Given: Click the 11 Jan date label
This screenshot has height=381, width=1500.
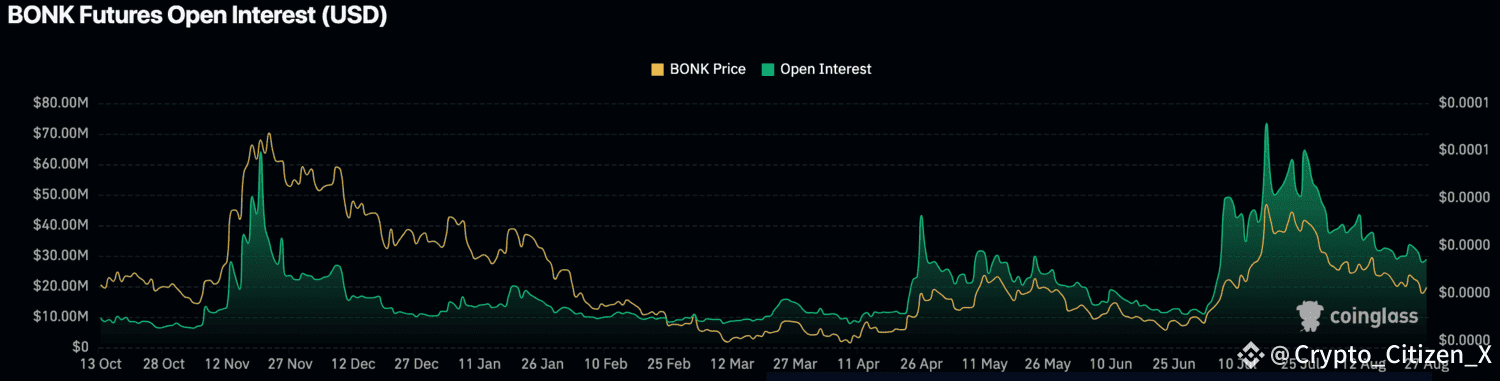Looking at the screenshot, I should pos(480,364).
